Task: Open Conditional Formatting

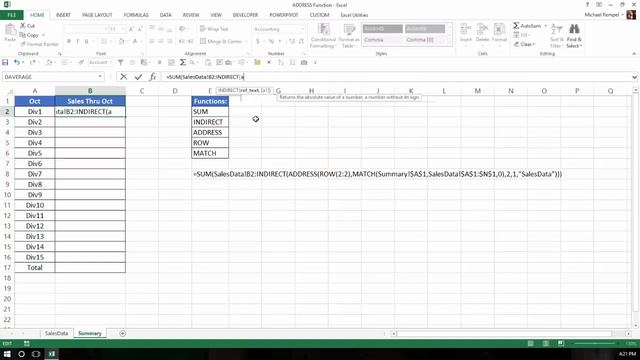Action: pyautogui.click(x=323, y=36)
